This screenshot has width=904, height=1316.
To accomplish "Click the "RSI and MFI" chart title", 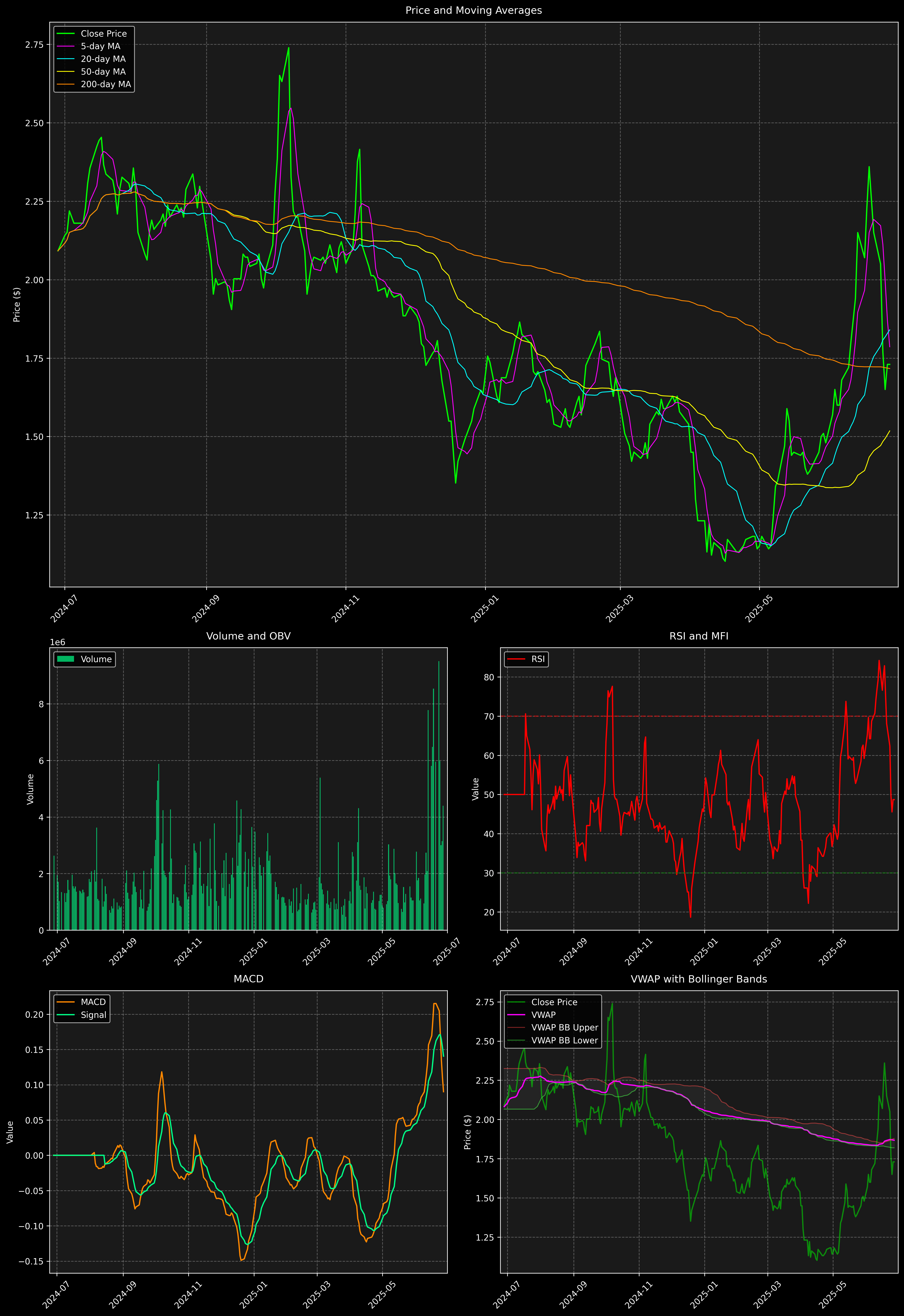I will click(x=699, y=636).
